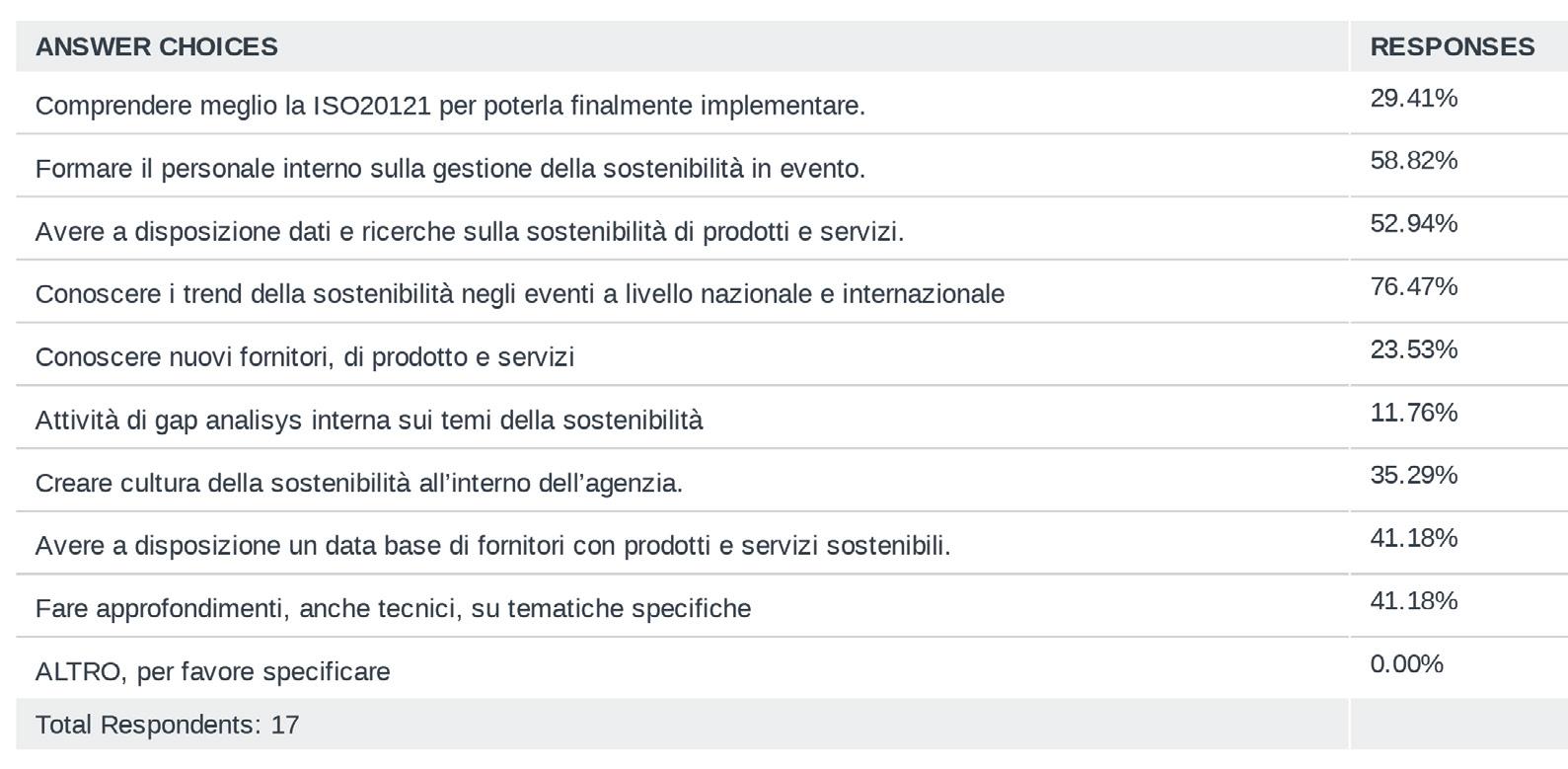The height and width of the screenshot is (769, 1568).
Task: Select the 'Conoscere nuovi fornitori' answer row
Action: tap(305, 357)
